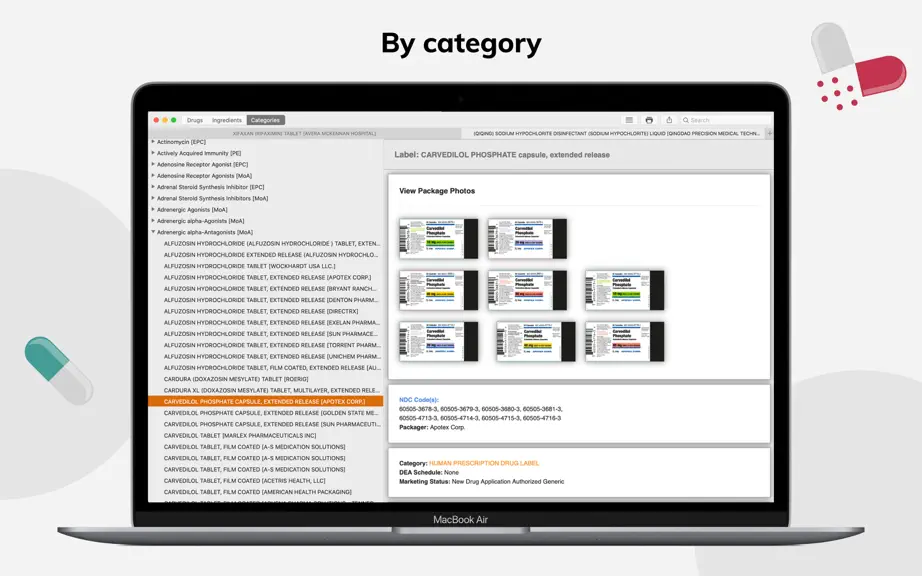This screenshot has width=922, height=576.
Task: Open the second package photo in the top row
Action: pos(527,239)
